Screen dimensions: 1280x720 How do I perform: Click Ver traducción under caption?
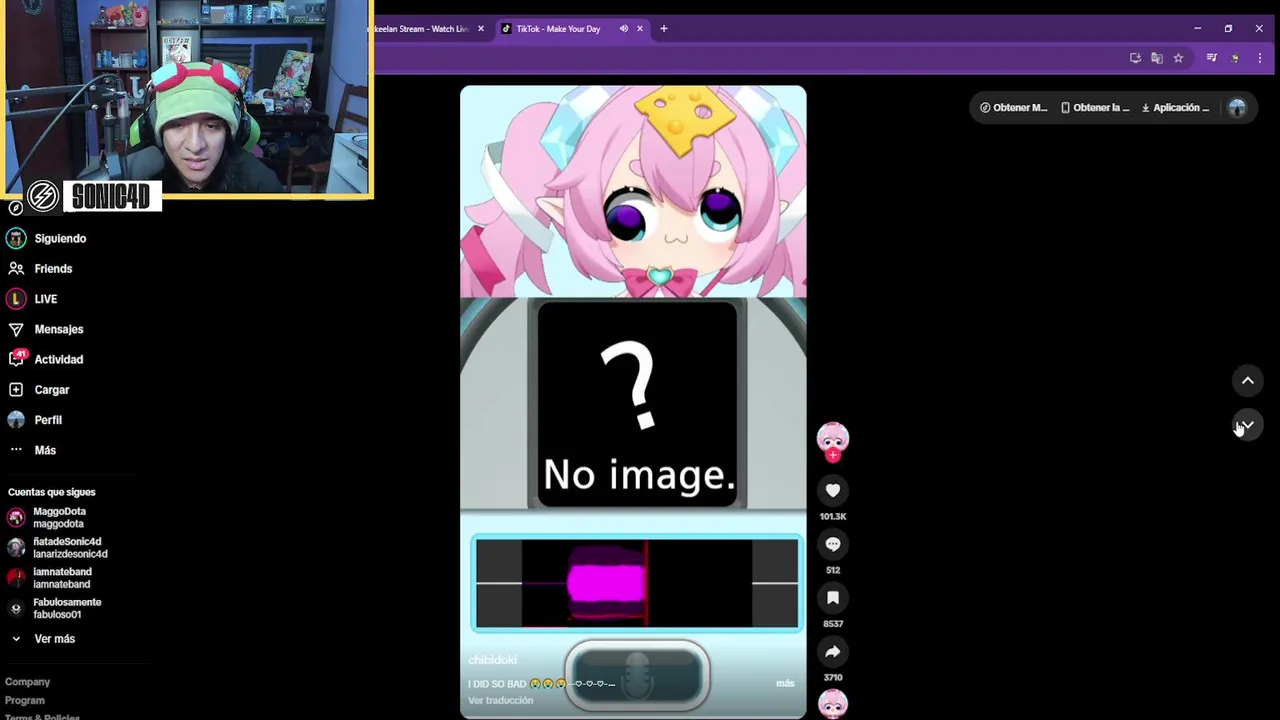pos(500,700)
